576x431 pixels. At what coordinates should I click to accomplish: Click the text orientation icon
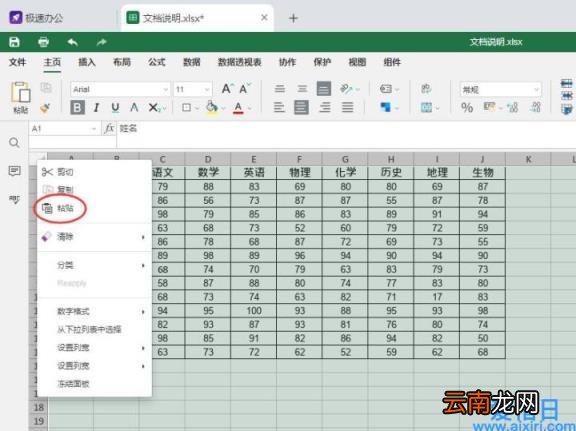[x=346, y=89]
